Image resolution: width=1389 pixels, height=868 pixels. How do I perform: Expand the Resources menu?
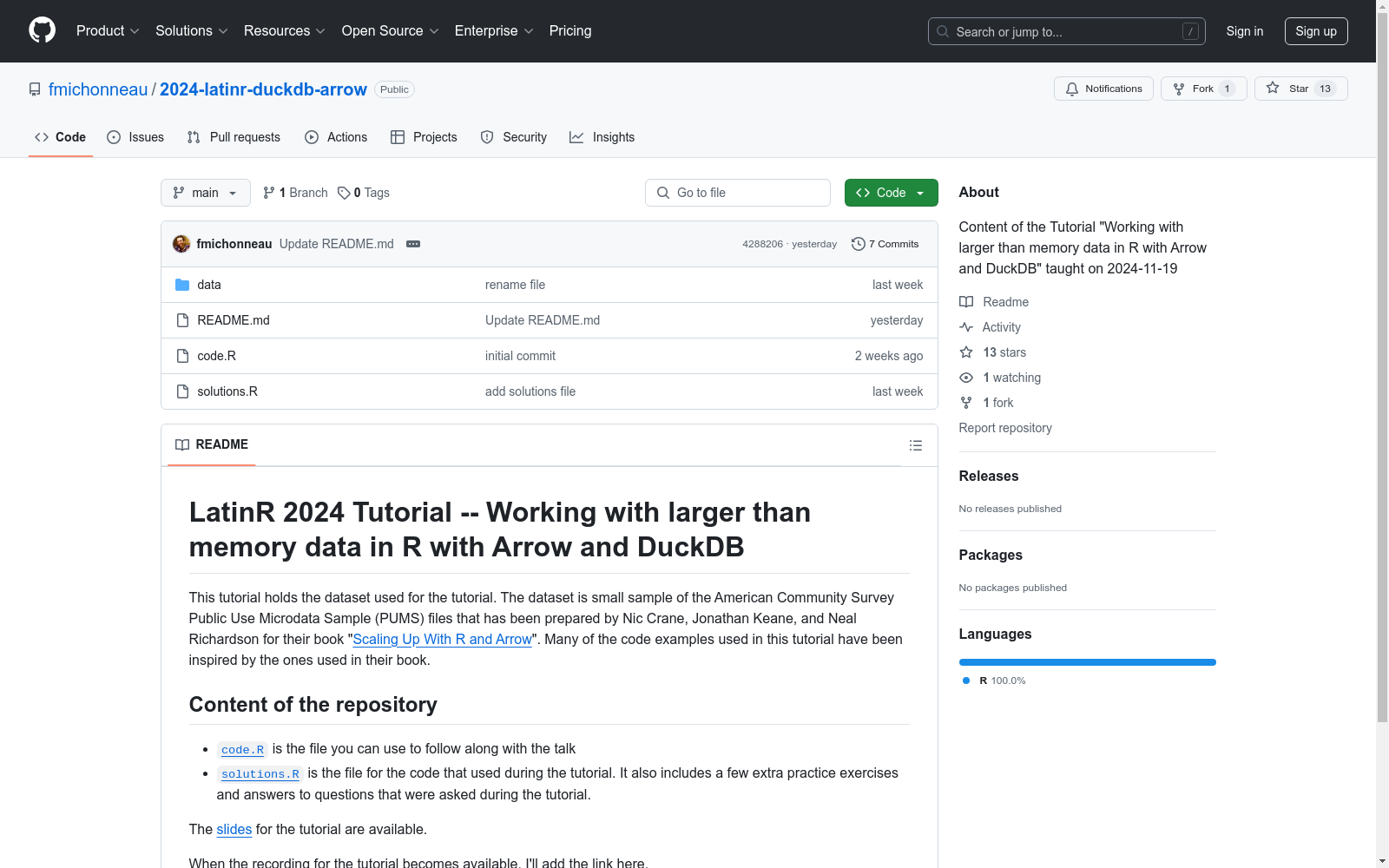click(x=285, y=31)
